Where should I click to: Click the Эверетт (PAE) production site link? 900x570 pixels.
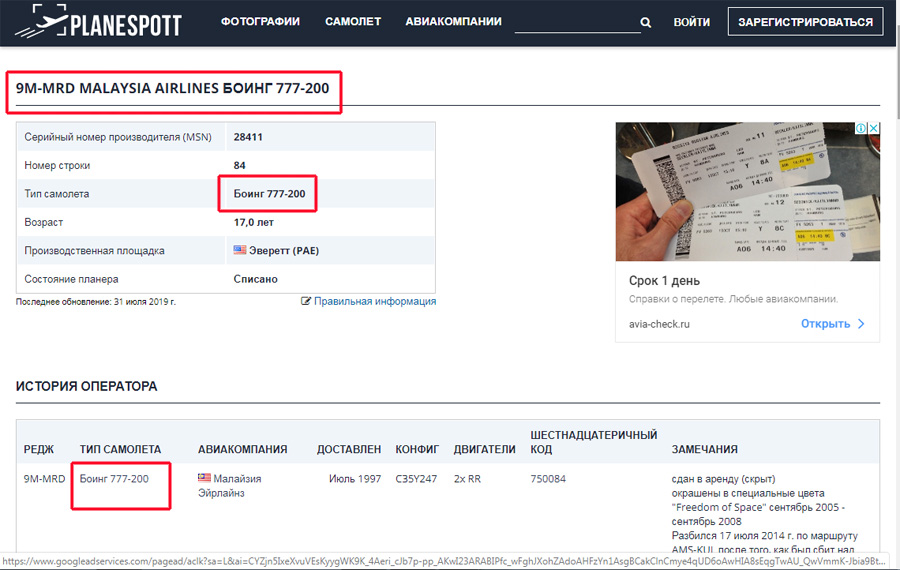[284, 250]
